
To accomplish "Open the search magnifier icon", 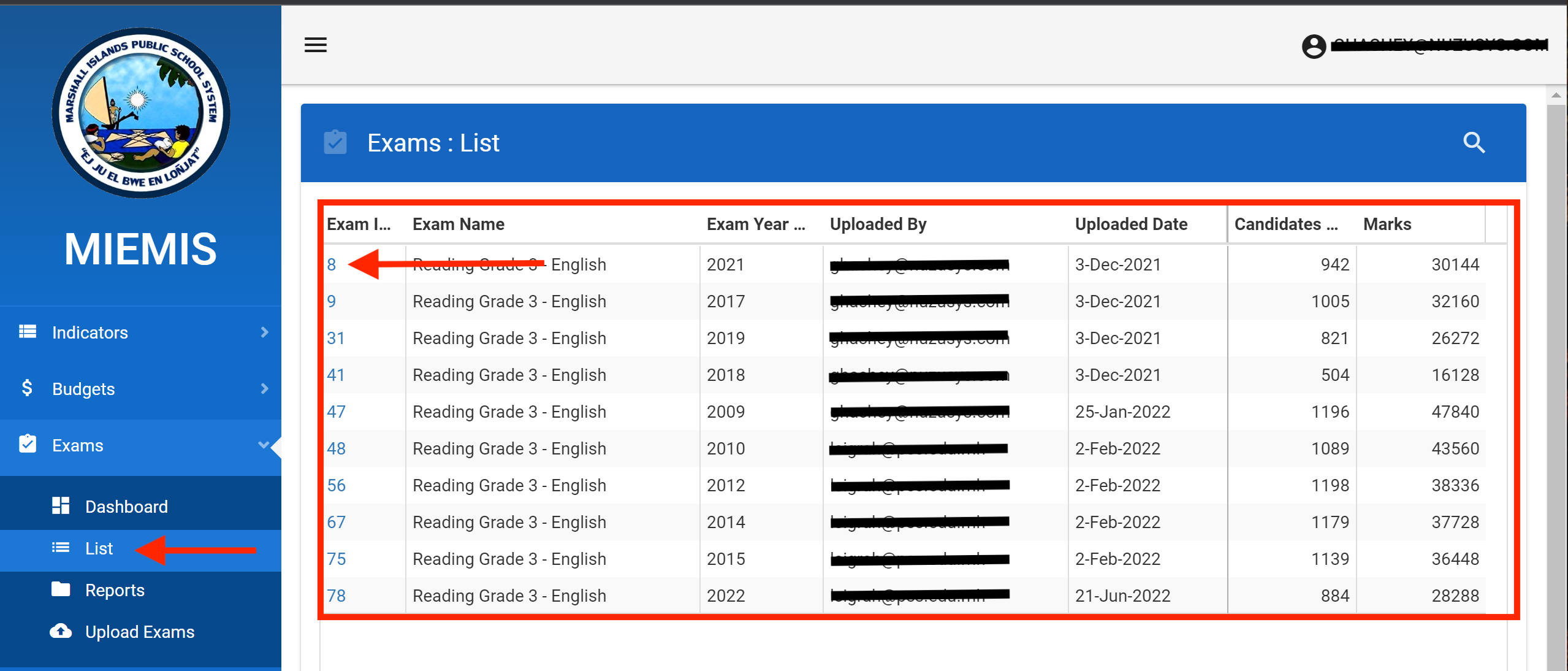I will [x=1474, y=143].
